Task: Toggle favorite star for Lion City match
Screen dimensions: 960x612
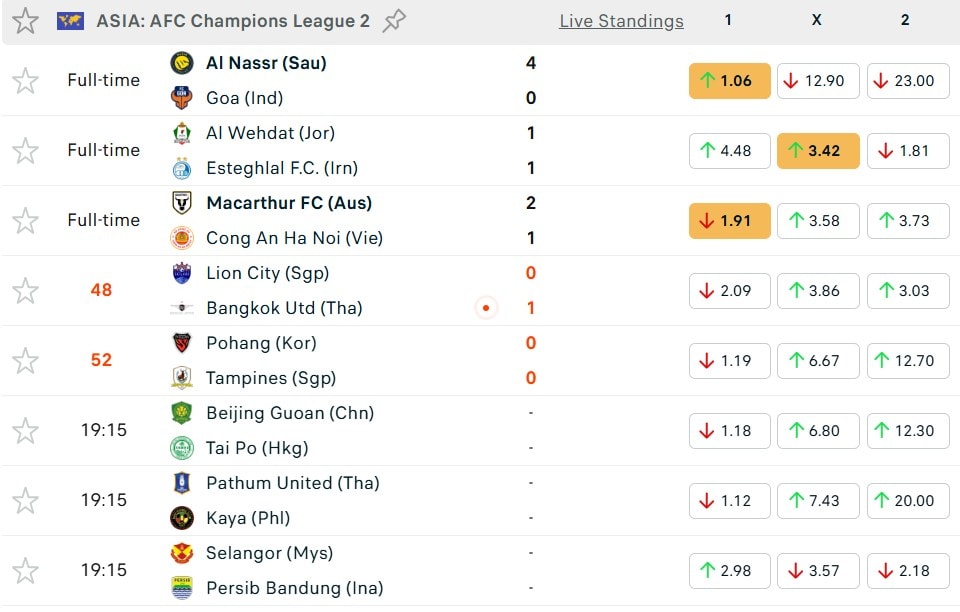Action: tap(25, 291)
